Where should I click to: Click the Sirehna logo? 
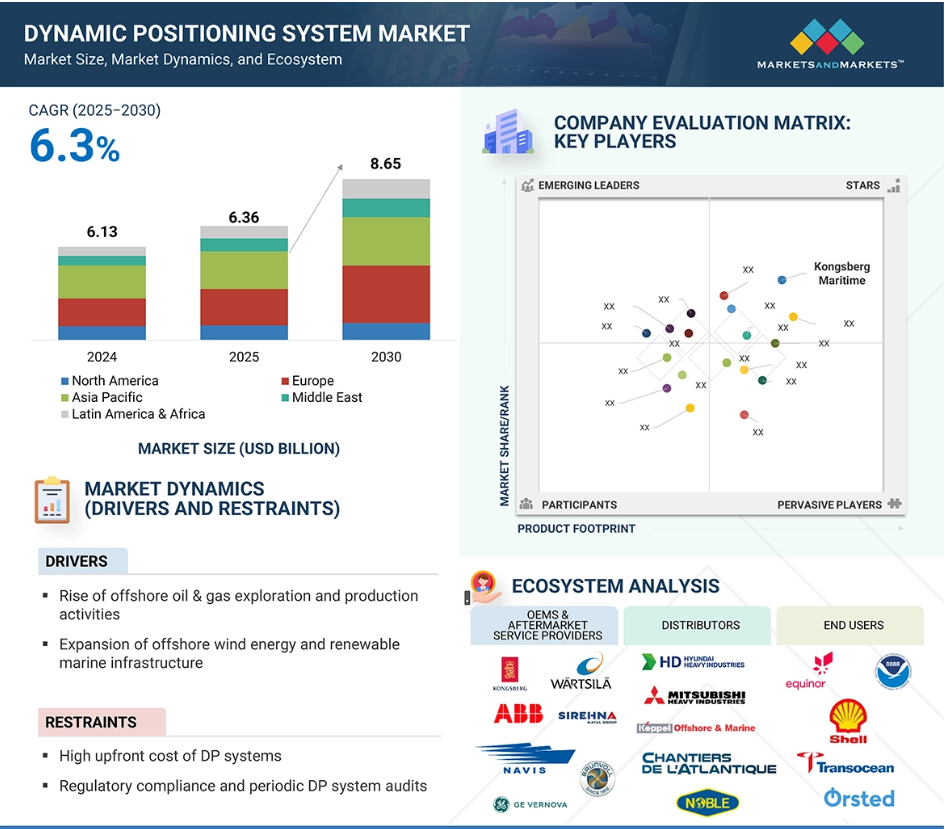pos(588,716)
